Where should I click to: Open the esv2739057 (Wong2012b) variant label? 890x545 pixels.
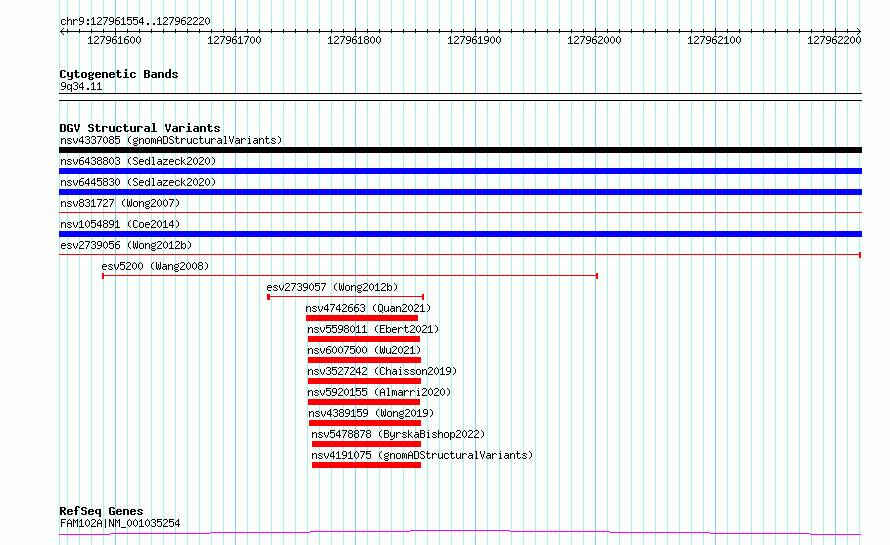click(x=332, y=287)
